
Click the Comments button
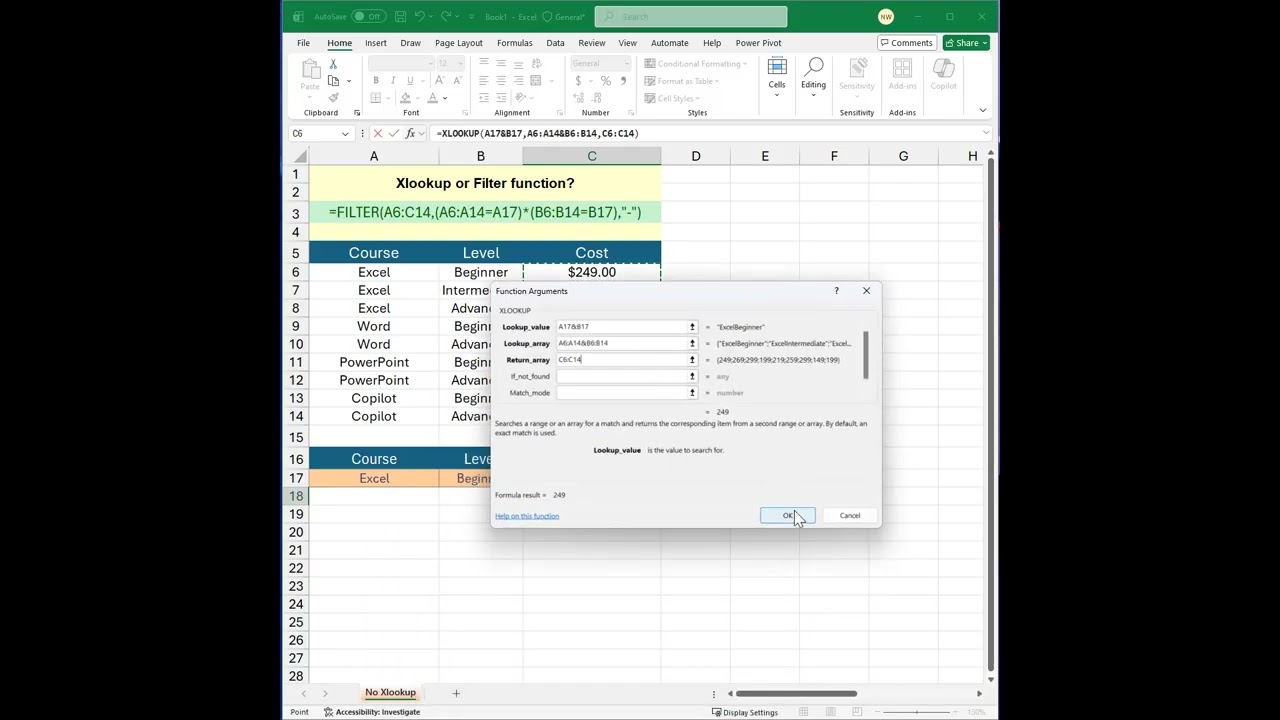(907, 43)
